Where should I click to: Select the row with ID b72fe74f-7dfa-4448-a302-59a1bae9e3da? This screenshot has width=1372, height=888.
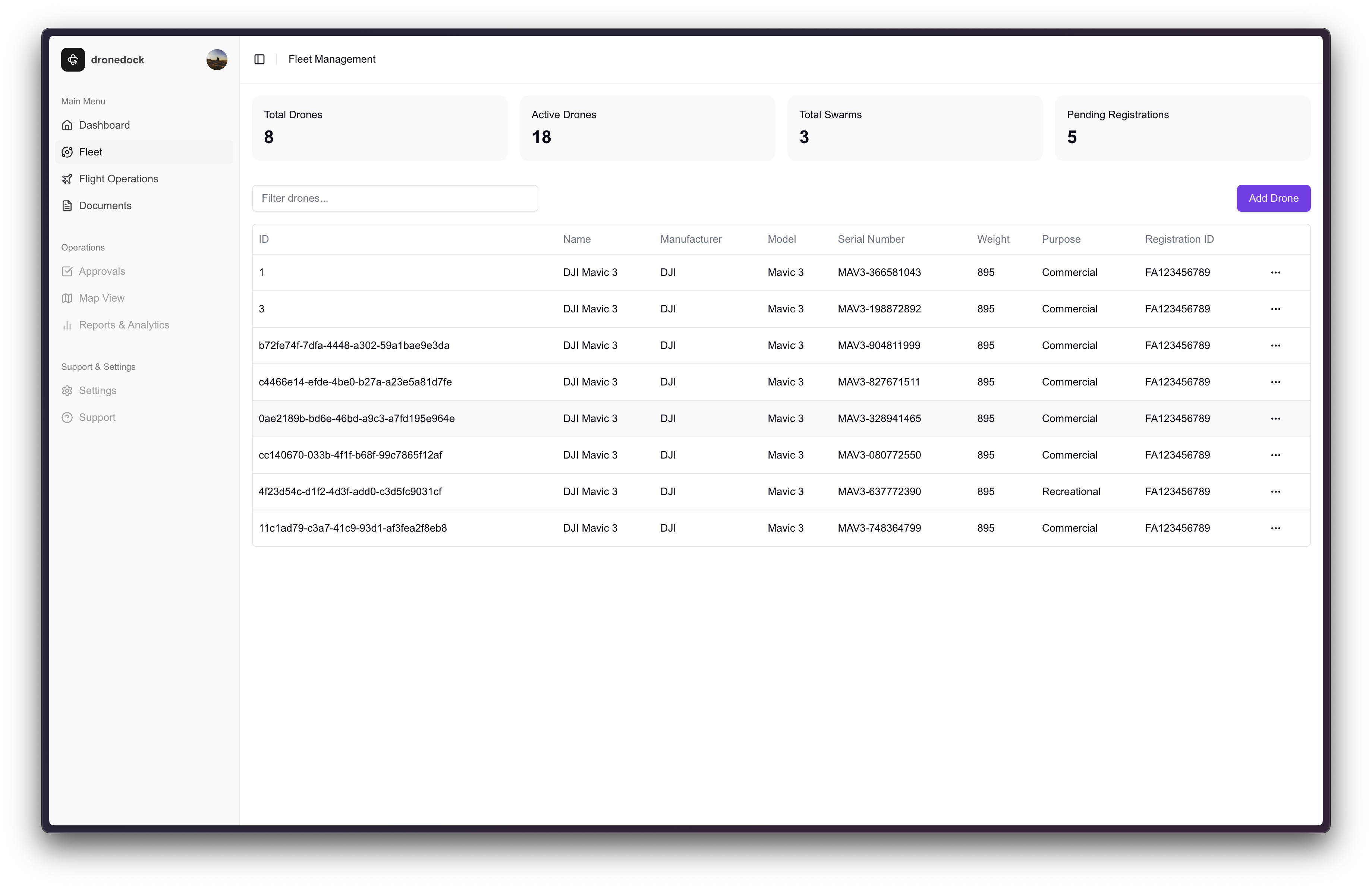pyautogui.click(x=354, y=345)
